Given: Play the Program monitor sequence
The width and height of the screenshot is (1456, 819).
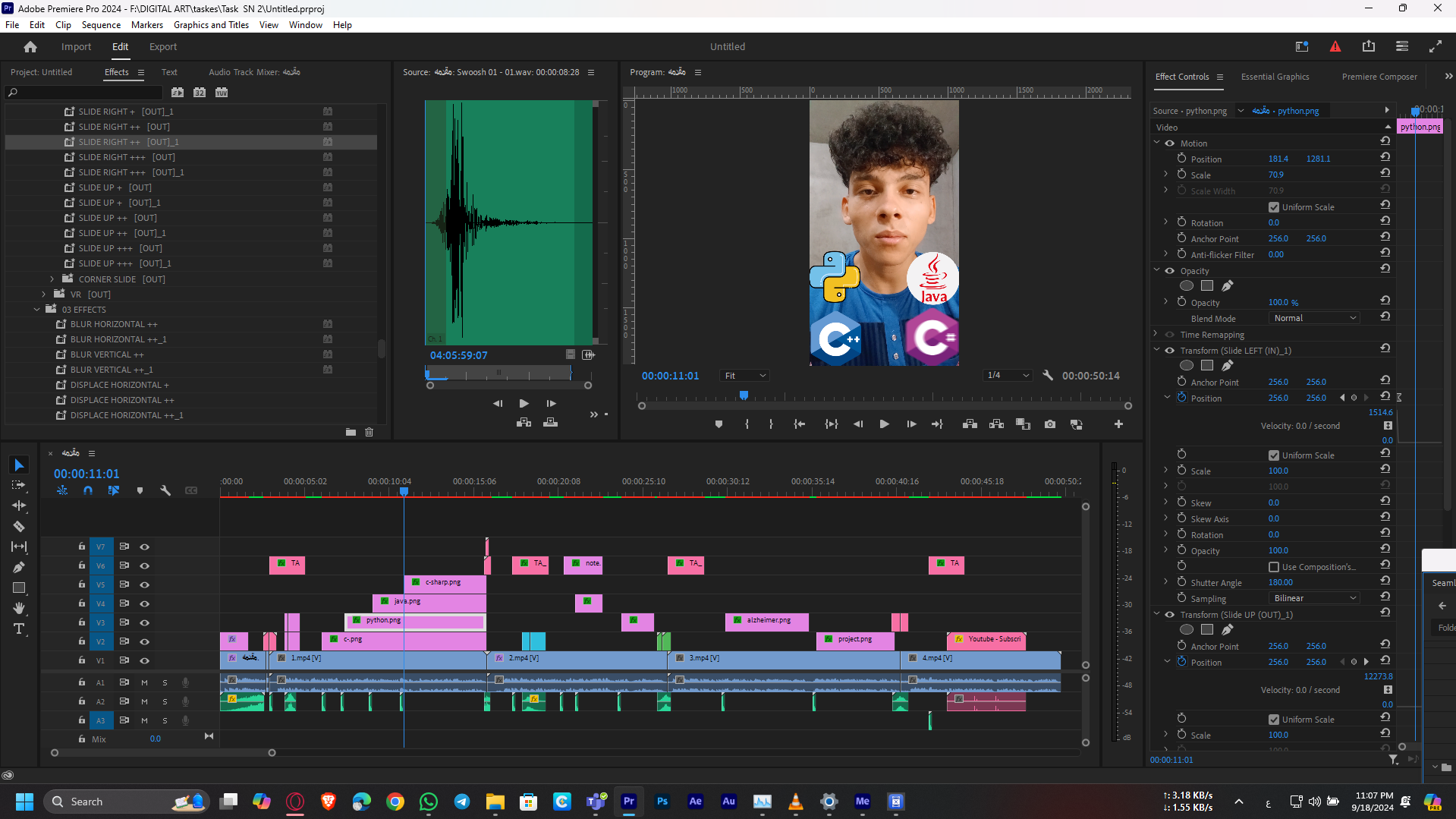Looking at the screenshot, I should pos(884,424).
